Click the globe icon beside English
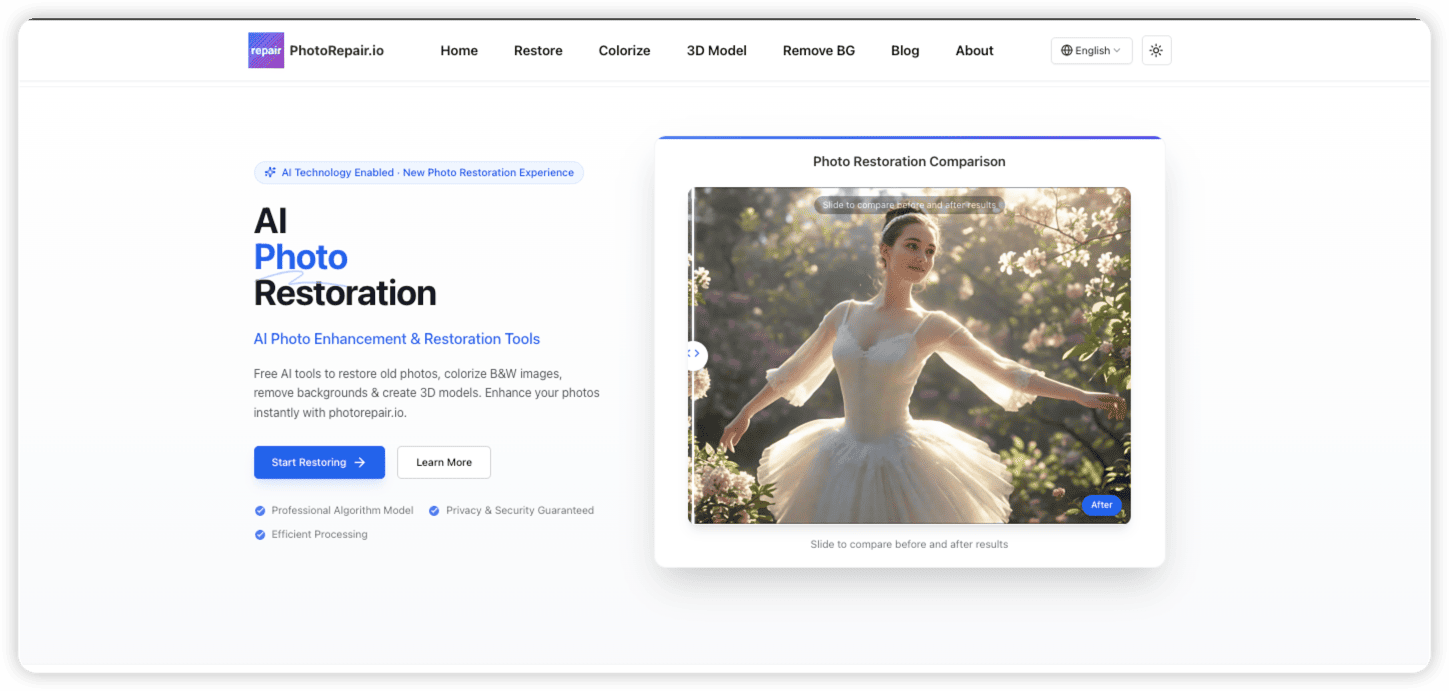 (1069, 50)
